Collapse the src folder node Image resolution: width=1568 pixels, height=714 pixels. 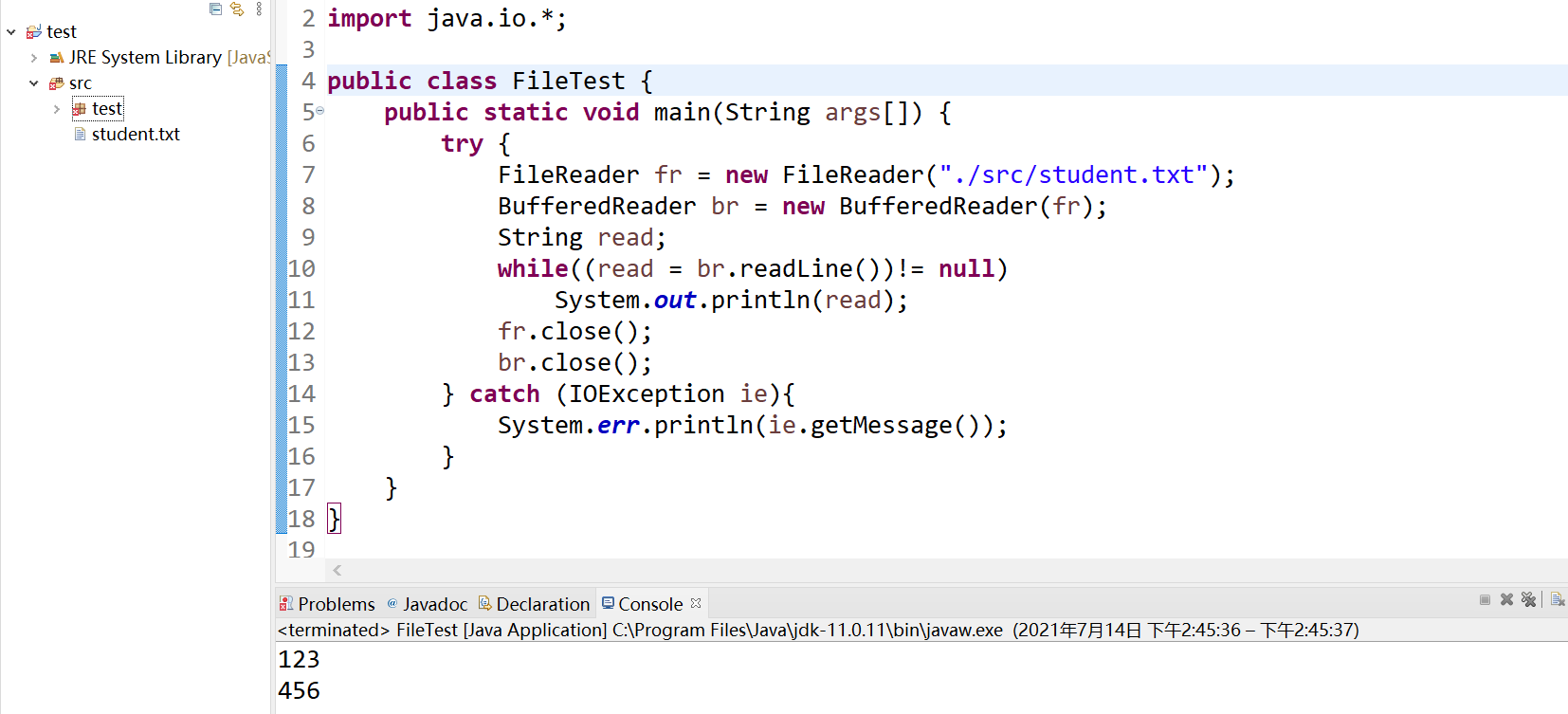[34, 83]
